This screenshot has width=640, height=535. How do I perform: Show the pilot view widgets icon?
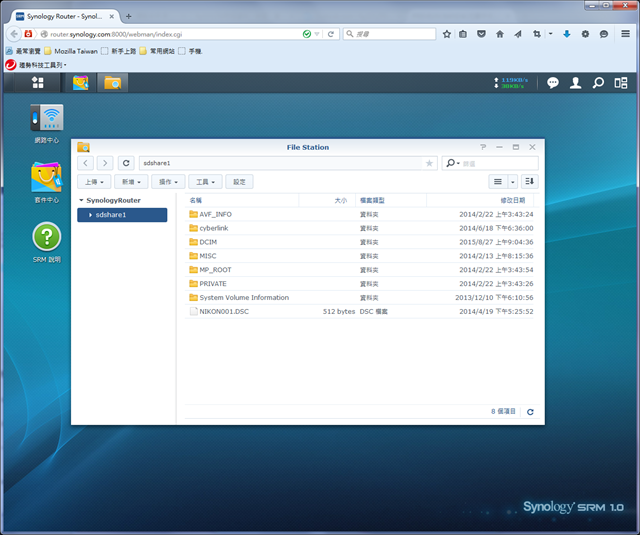621,83
